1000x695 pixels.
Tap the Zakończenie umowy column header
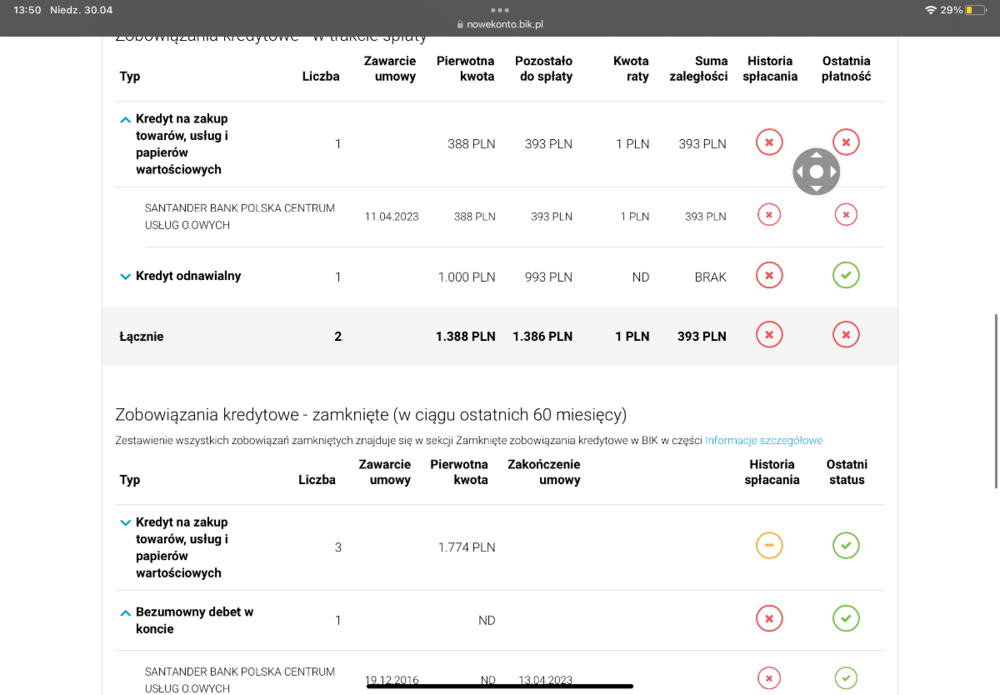coord(544,472)
